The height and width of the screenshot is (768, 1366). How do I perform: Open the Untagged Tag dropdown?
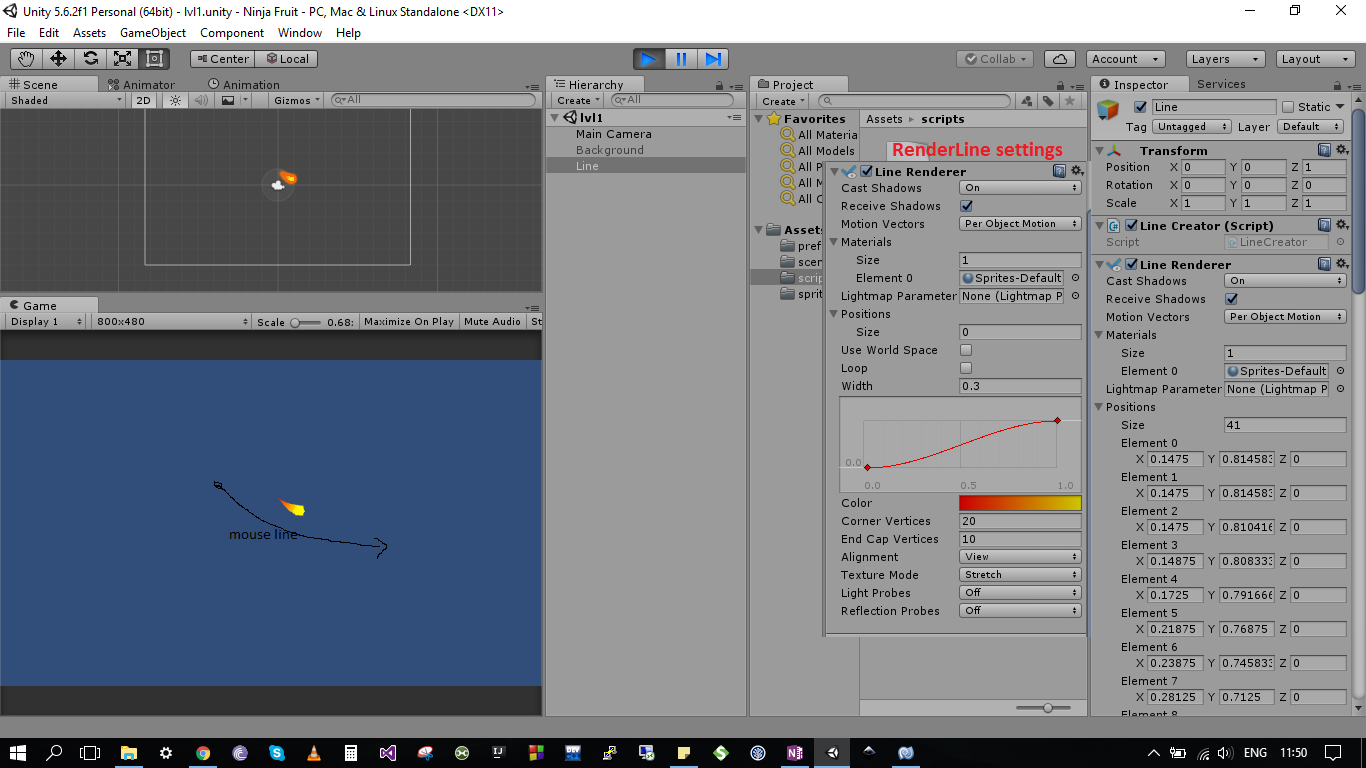coord(1192,127)
